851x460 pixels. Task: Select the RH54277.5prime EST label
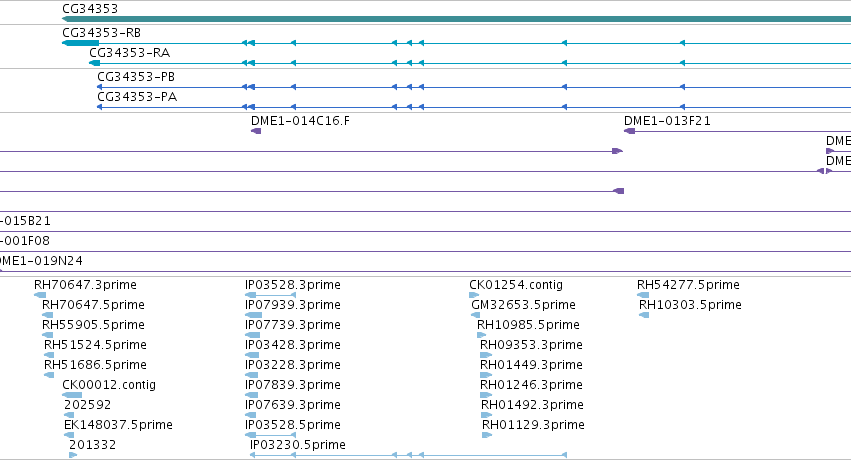point(688,285)
